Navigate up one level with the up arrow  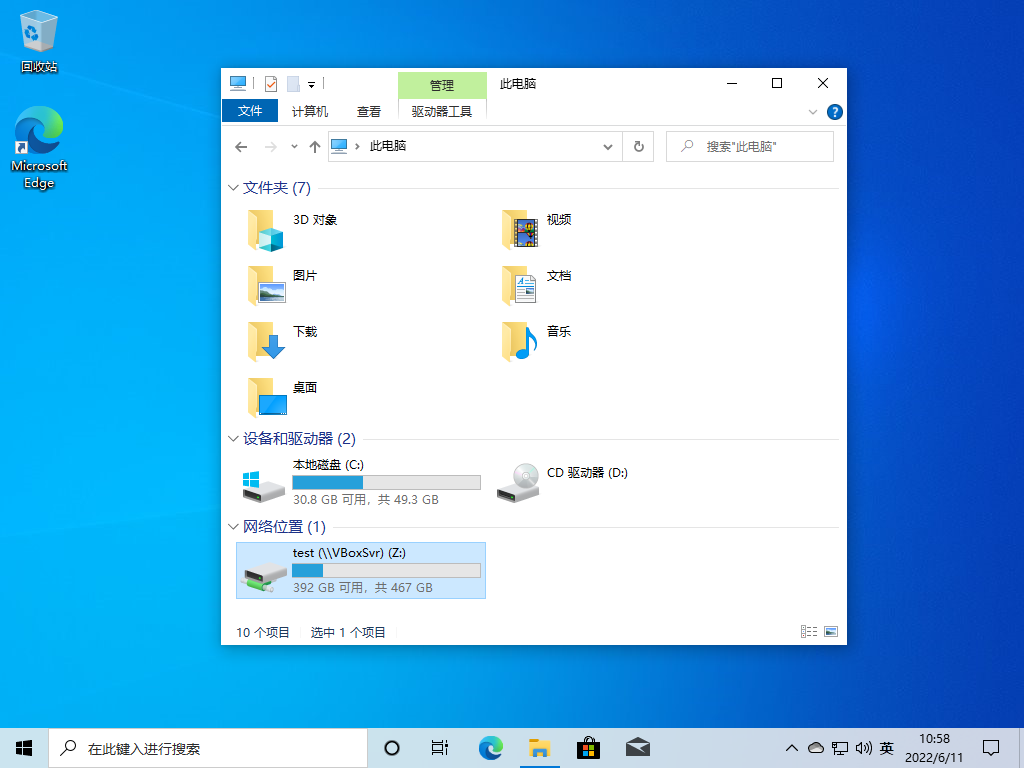pyautogui.click(x=315, y=146)
